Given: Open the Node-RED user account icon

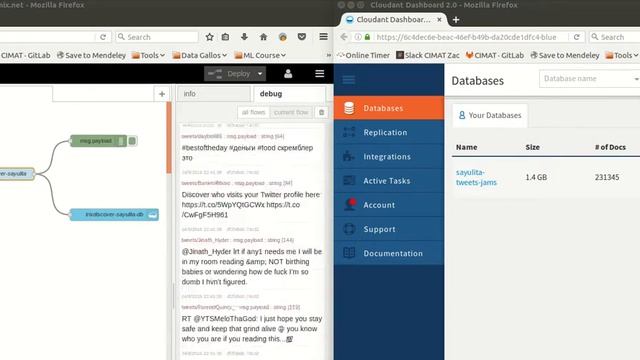Looking at the screenshot, I should pos(288,73).
